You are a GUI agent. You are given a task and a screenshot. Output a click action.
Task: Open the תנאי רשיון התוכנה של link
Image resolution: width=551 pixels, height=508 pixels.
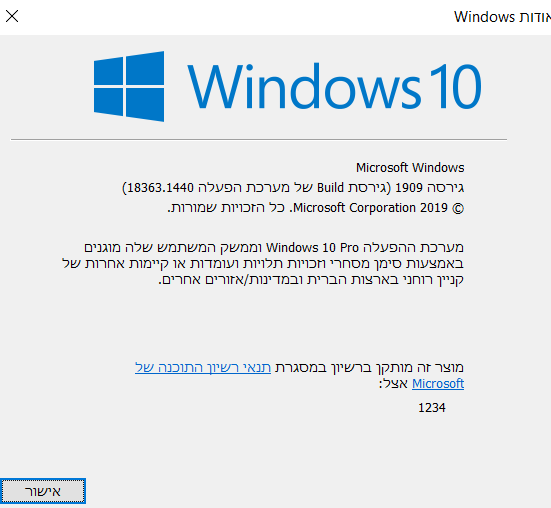tap(203, 367)
